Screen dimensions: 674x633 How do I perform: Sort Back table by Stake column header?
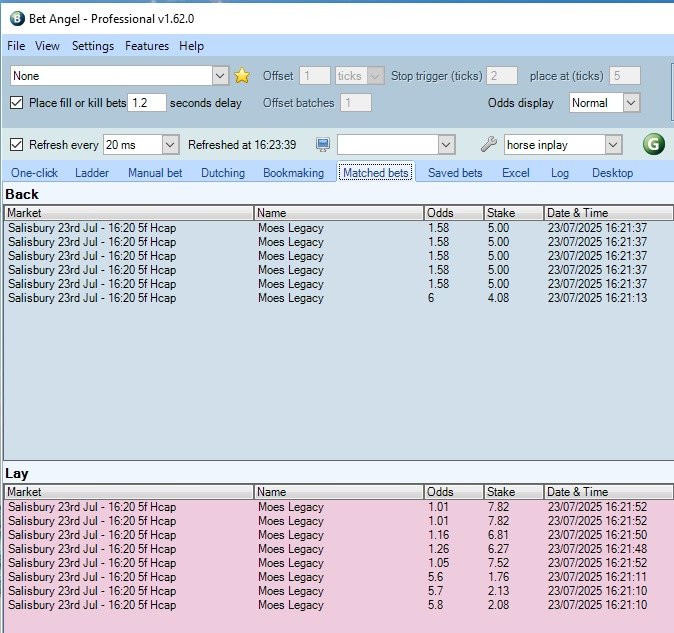(x=514, y=213)
